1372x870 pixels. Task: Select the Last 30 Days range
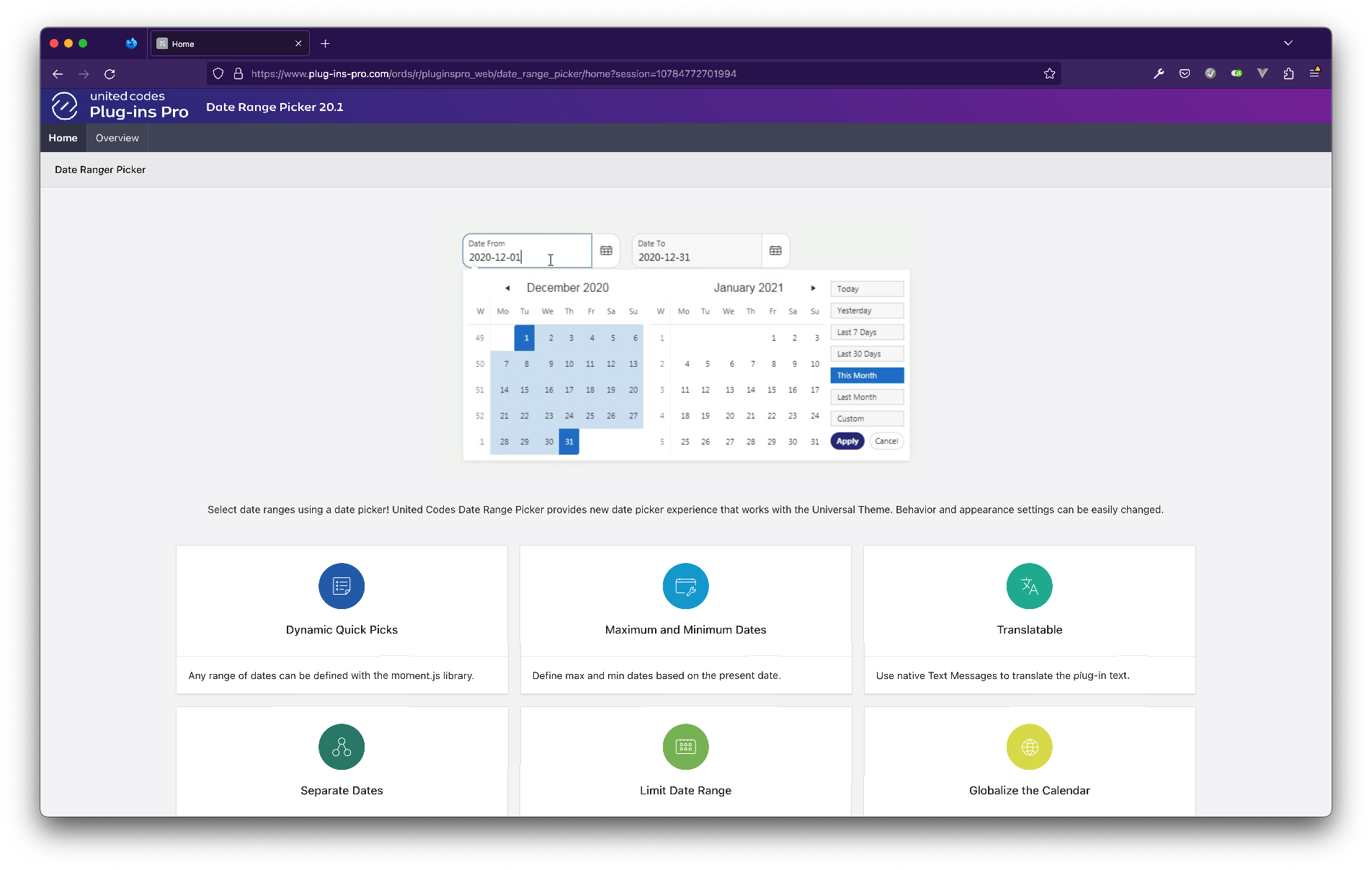[867, 354]
